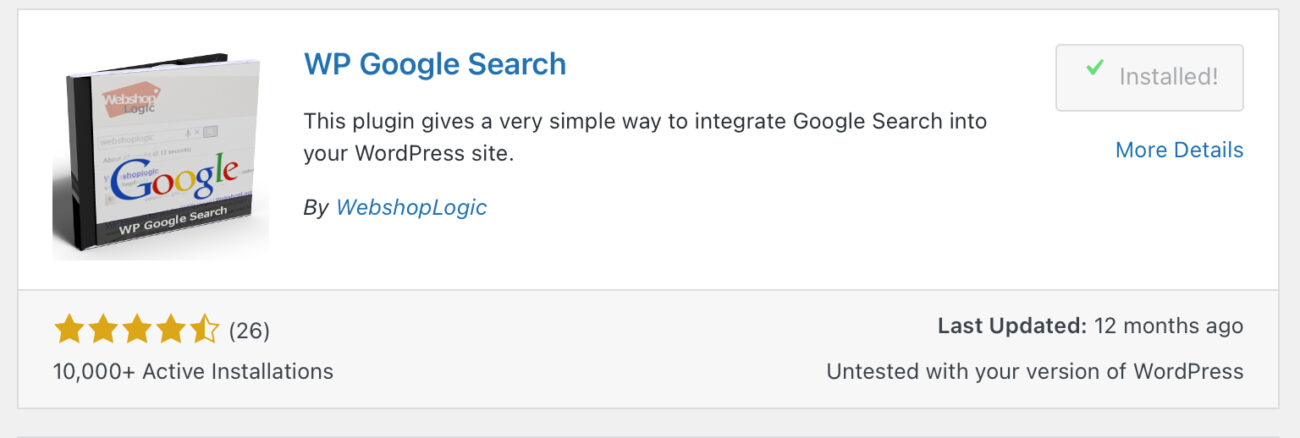Click the half-filled fifth rating star

(204, 329)
